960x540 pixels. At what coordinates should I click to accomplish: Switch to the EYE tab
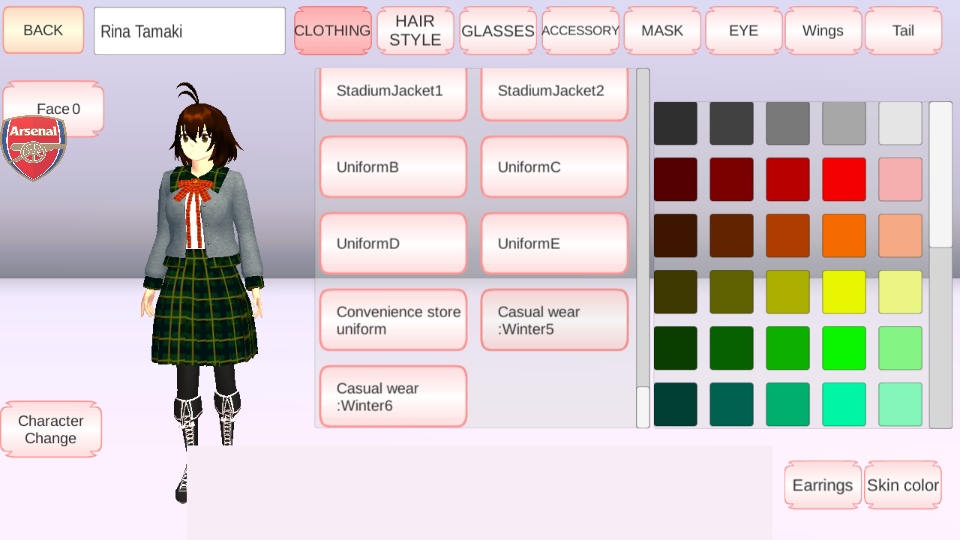[x=743, y=31]
